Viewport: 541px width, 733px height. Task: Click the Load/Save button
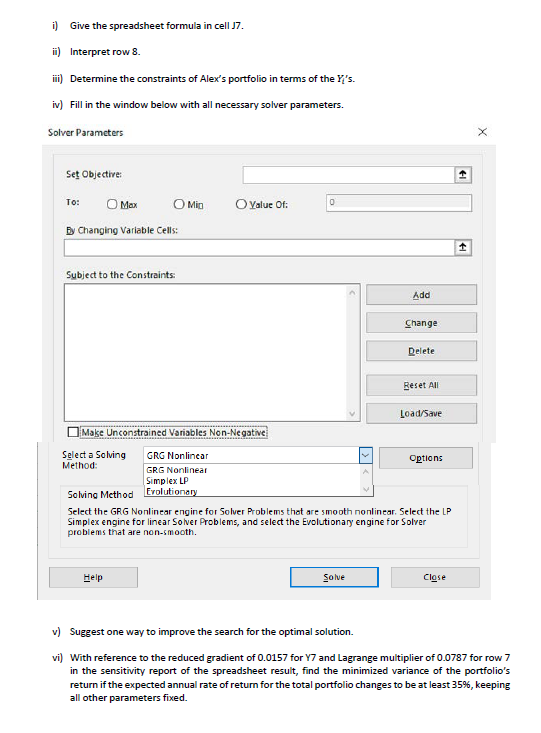coord(421,413)
